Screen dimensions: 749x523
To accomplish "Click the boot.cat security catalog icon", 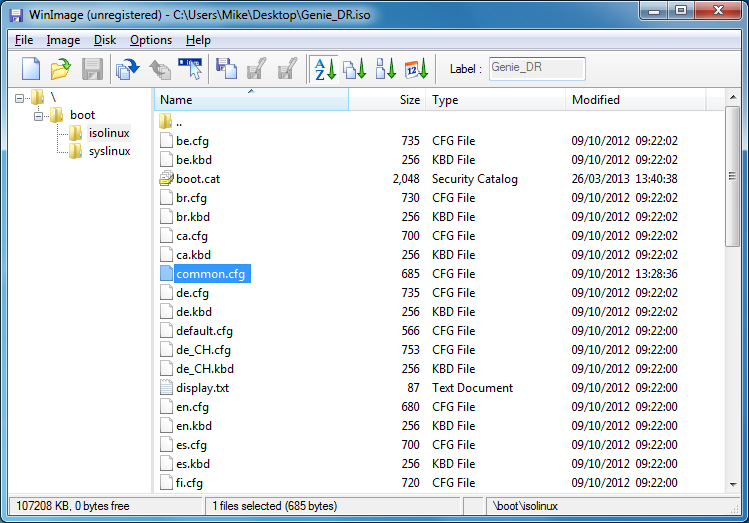I will [166, 178].
